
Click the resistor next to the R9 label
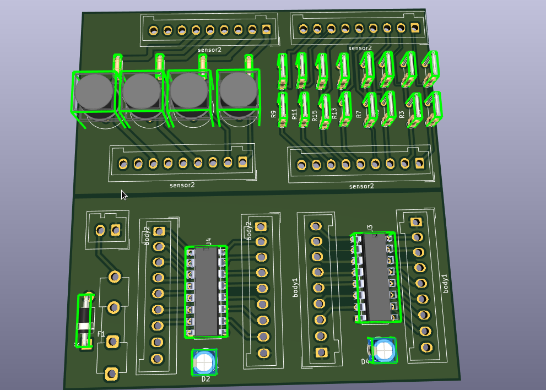coord(282,110)
